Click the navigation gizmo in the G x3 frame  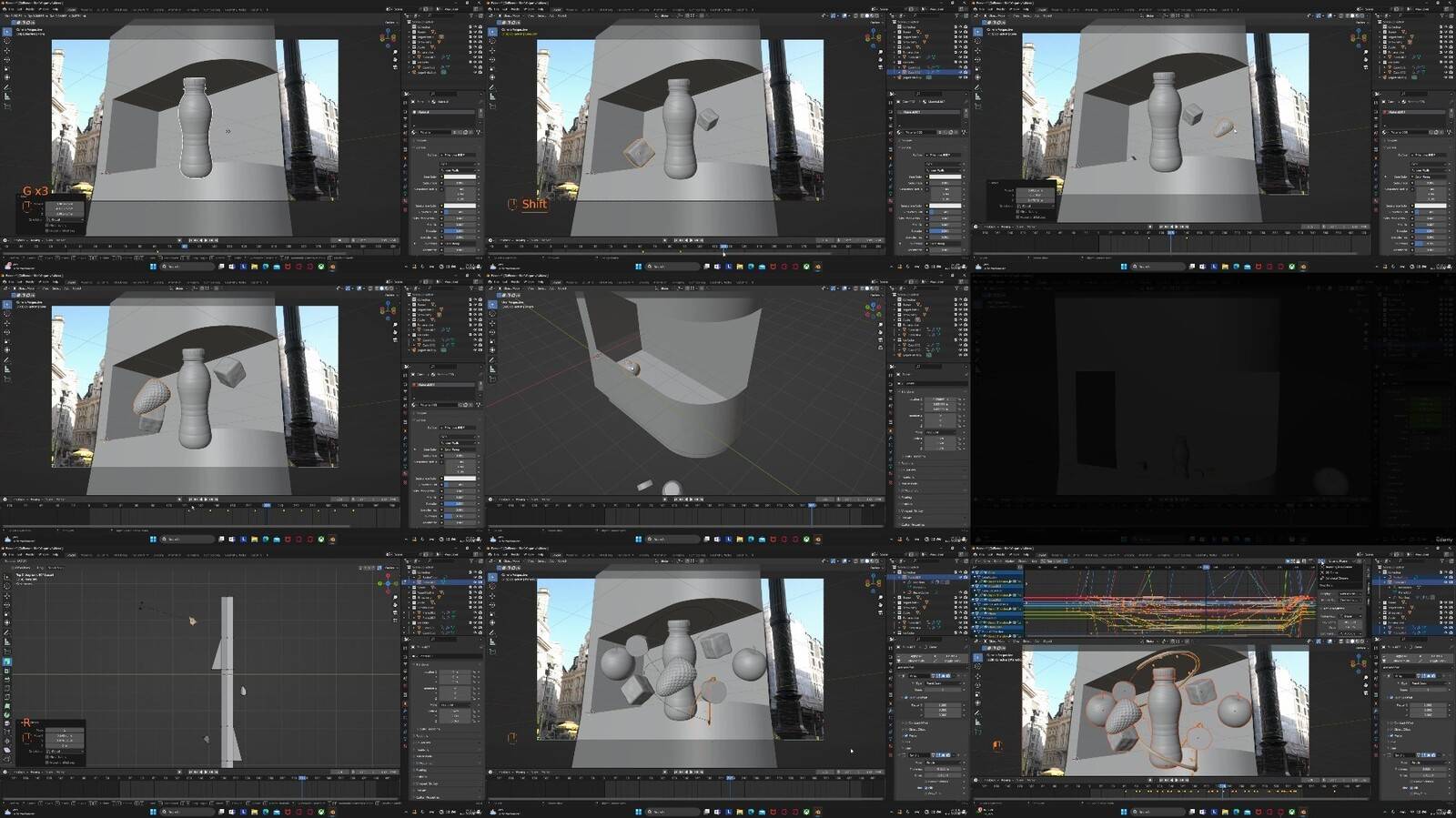(x=388, y=38)
